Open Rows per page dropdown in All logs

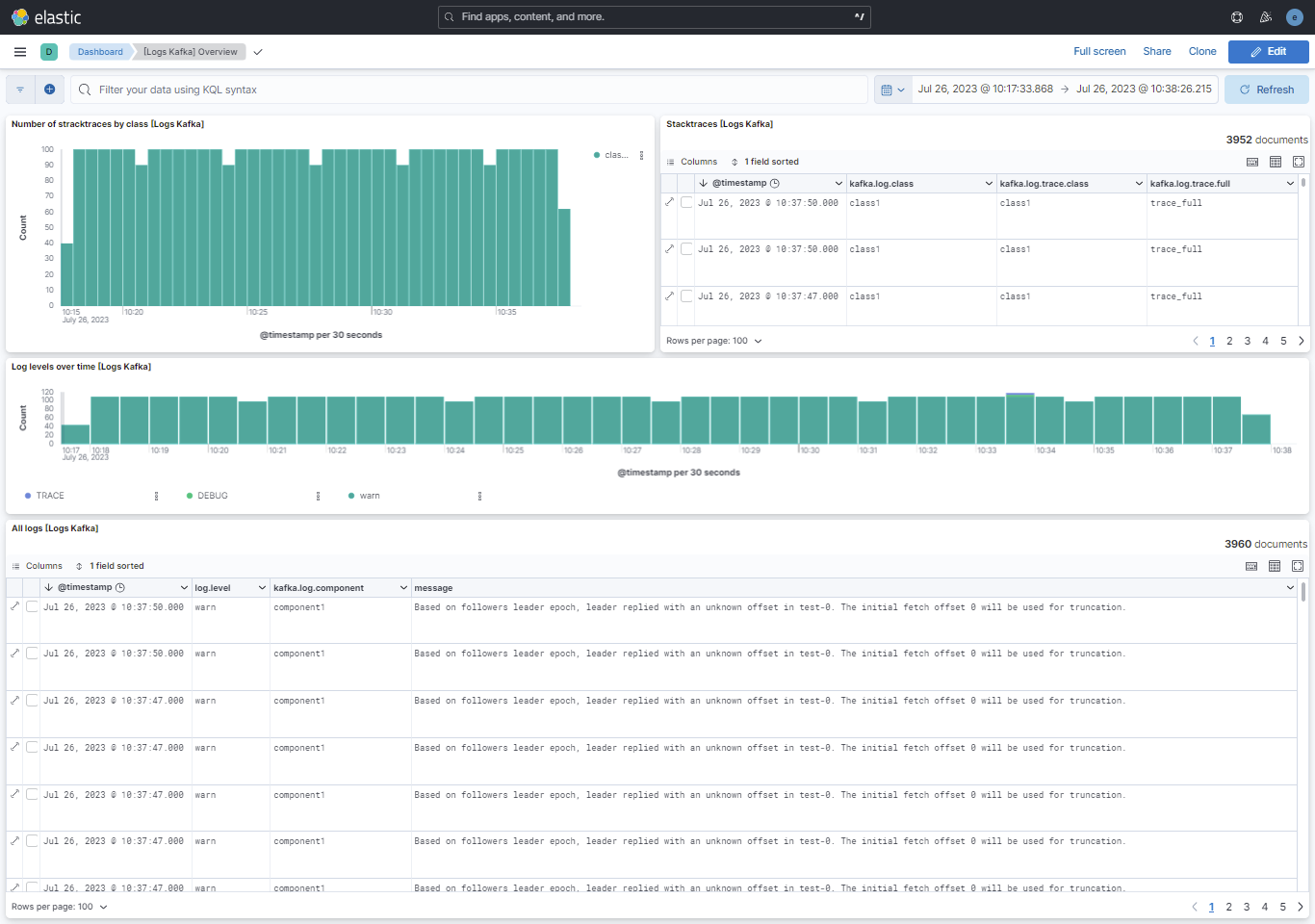(x=60, y=907)
